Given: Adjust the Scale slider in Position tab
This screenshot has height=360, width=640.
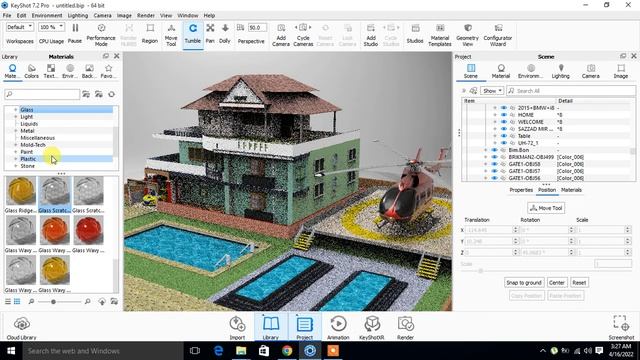Looking at the screenshot, I should [x=480, y=271].
